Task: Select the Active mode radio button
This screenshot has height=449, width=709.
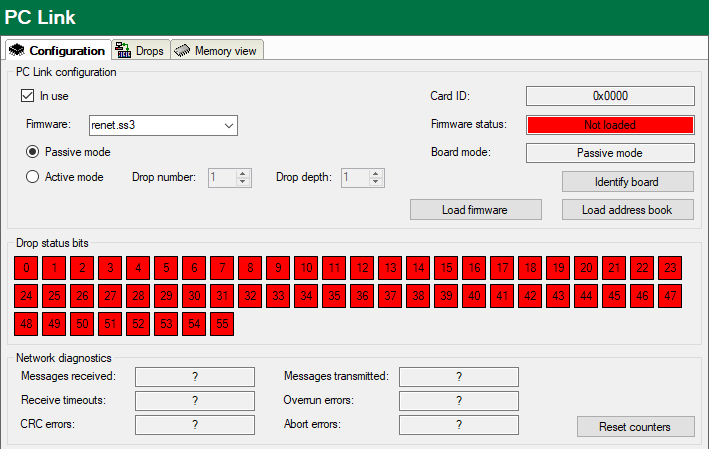Action: point(33,177)
